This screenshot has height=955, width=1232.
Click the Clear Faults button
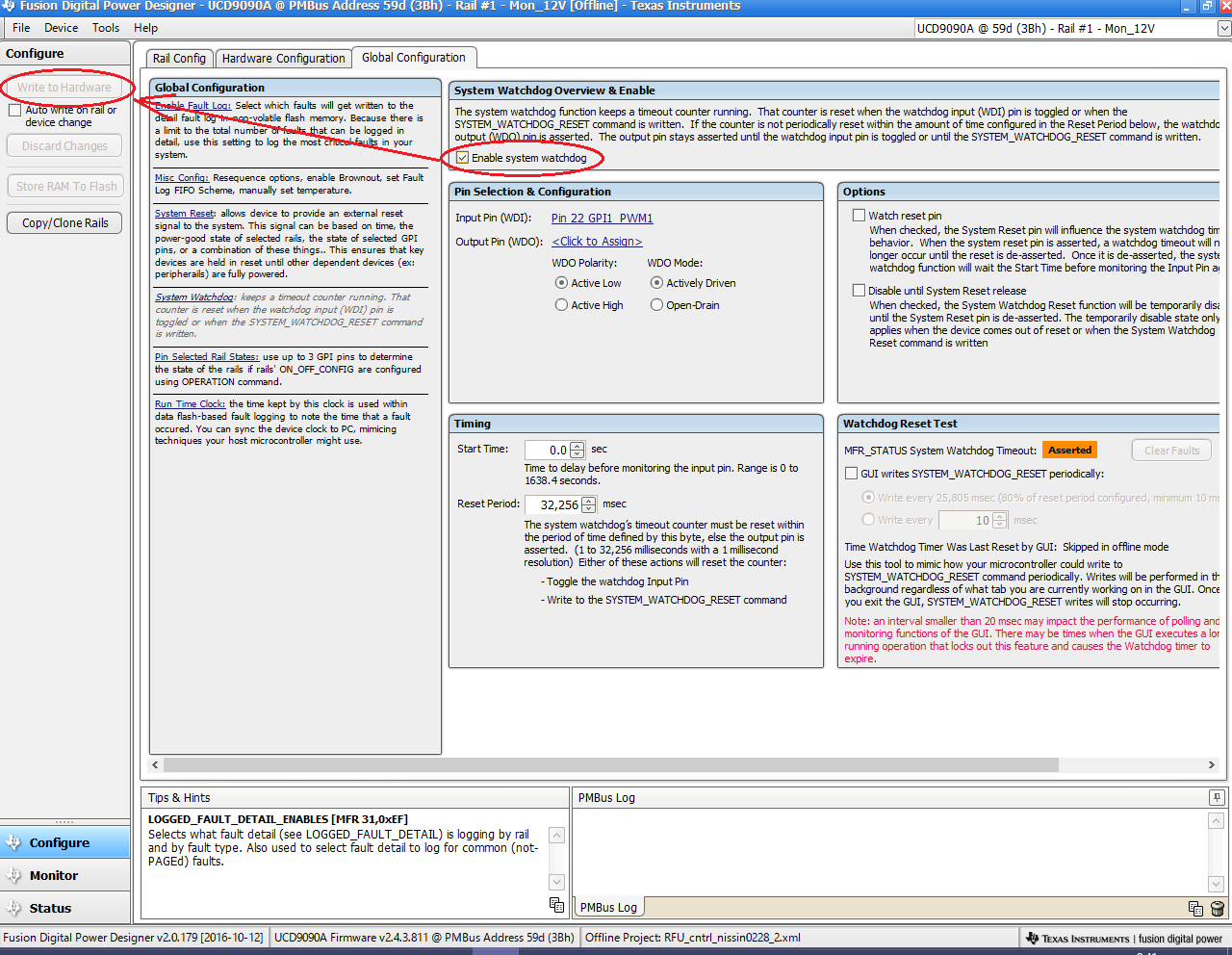coord(1172,451)
